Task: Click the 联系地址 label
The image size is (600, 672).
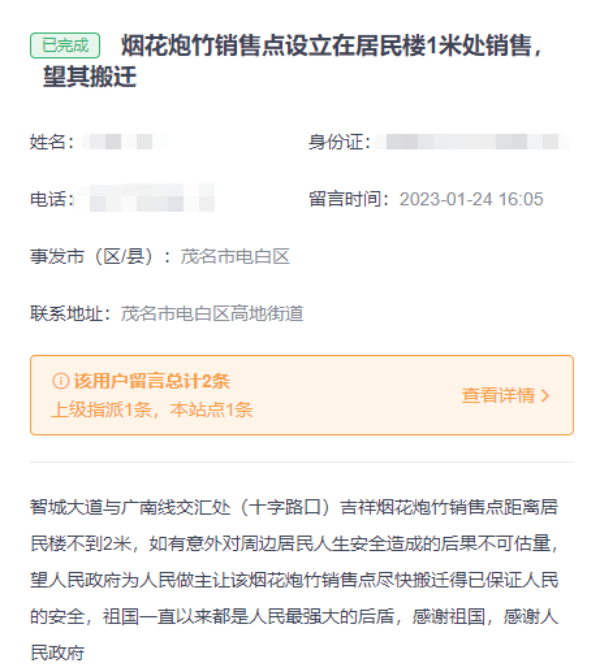Action: point(70,313)
